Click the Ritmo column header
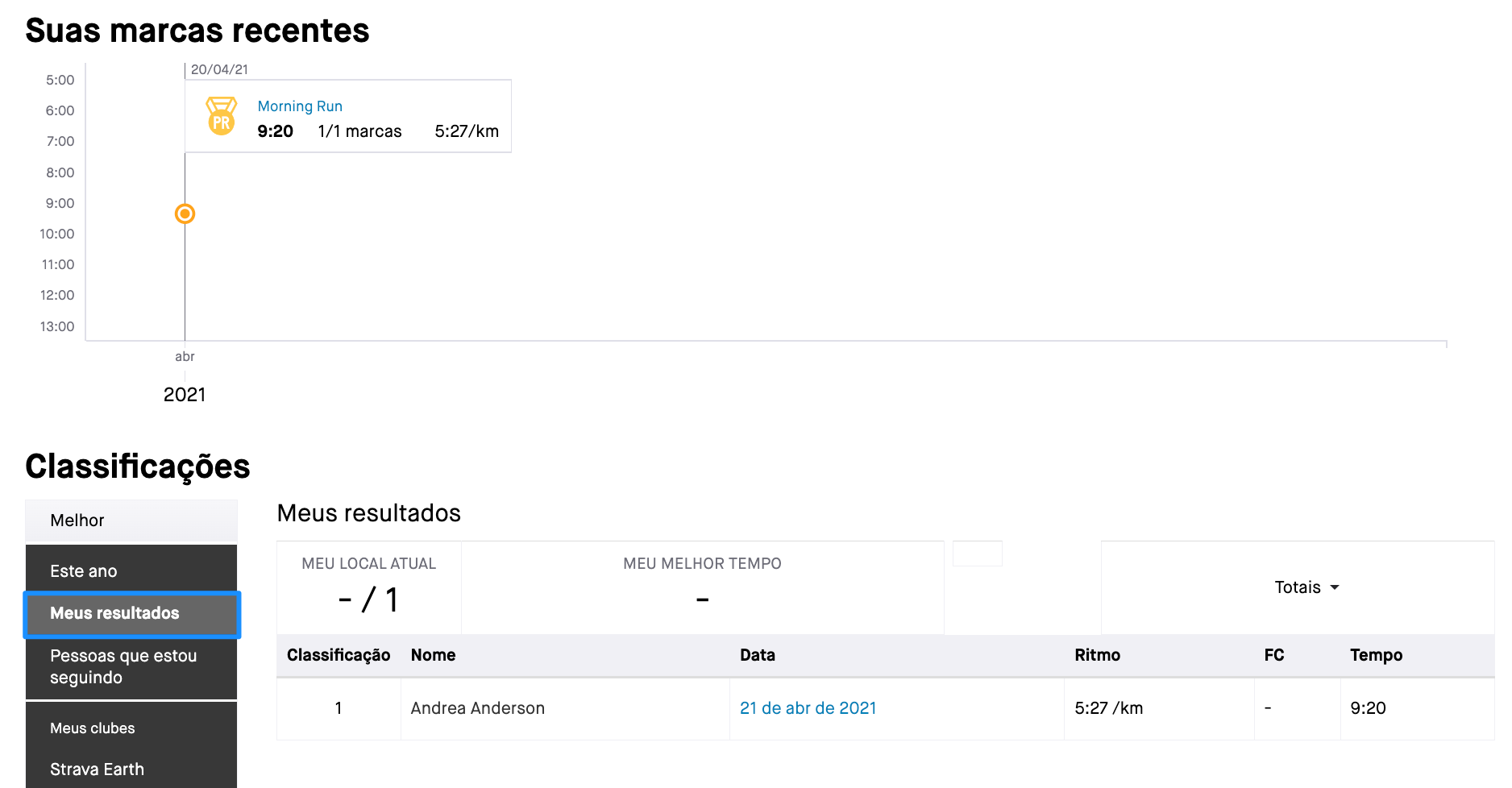Image resolution: width=1512 pixels, height=788 pixels. coord(1097,655)
